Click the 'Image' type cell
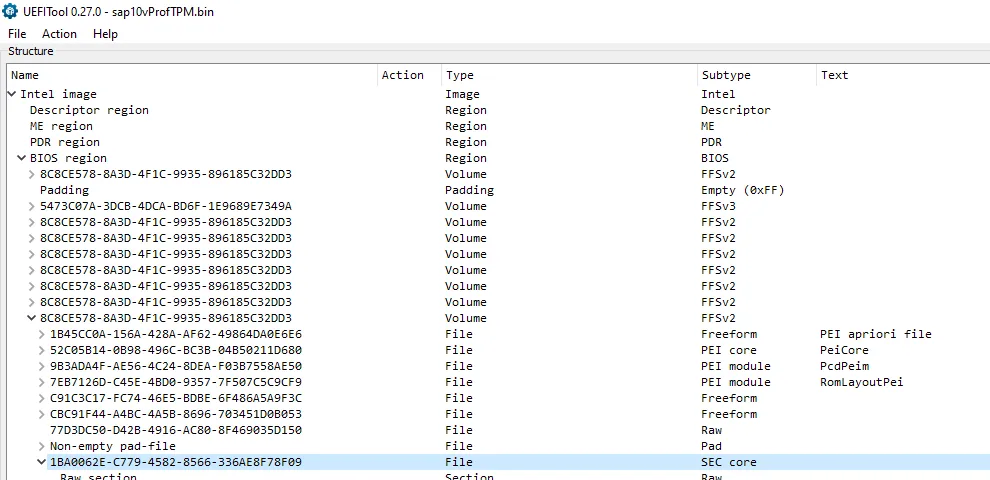Viewport: 990px width, 480px height. click(x=462, y=94)
